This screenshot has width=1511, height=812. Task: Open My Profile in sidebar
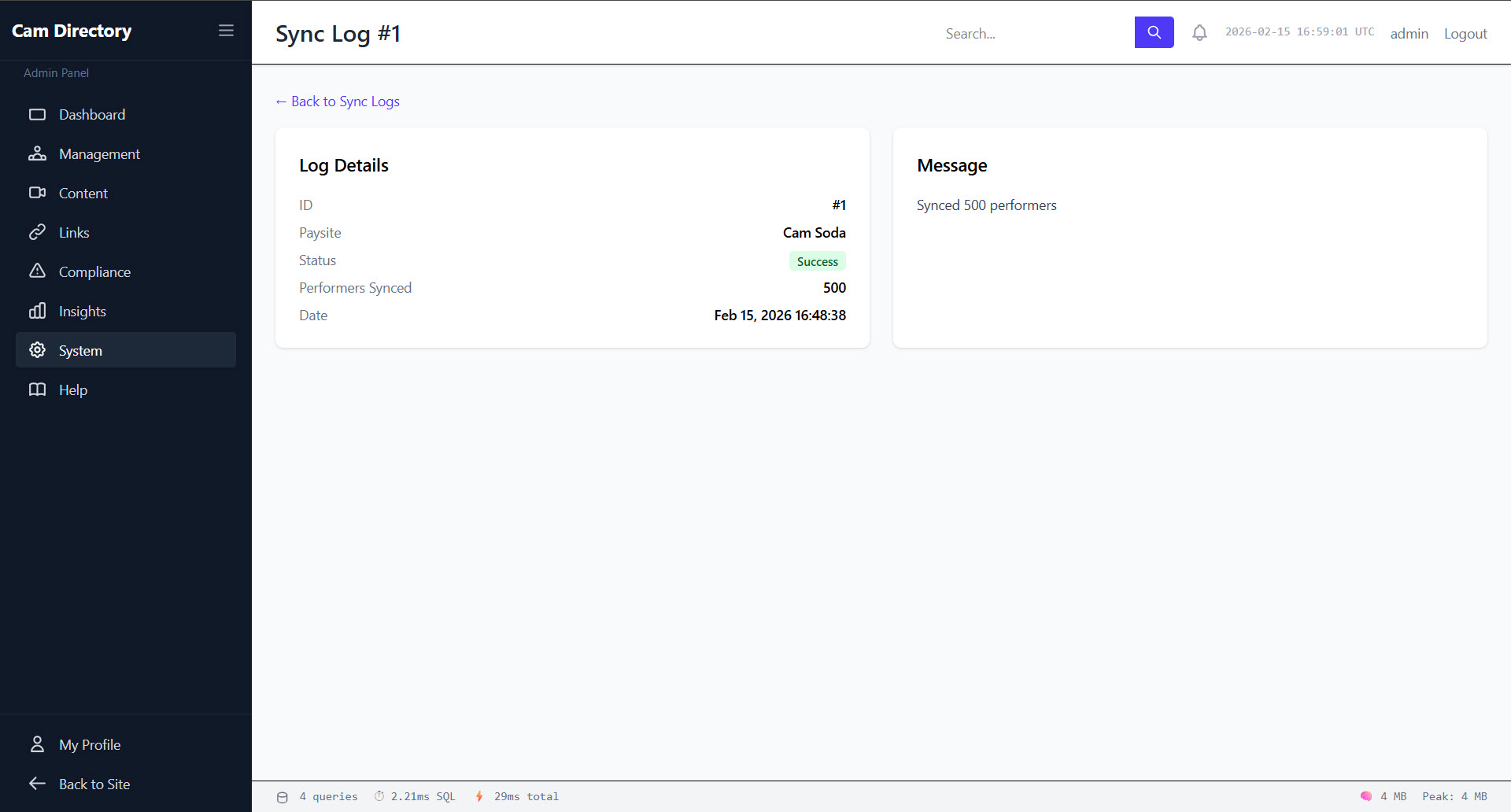90,745
